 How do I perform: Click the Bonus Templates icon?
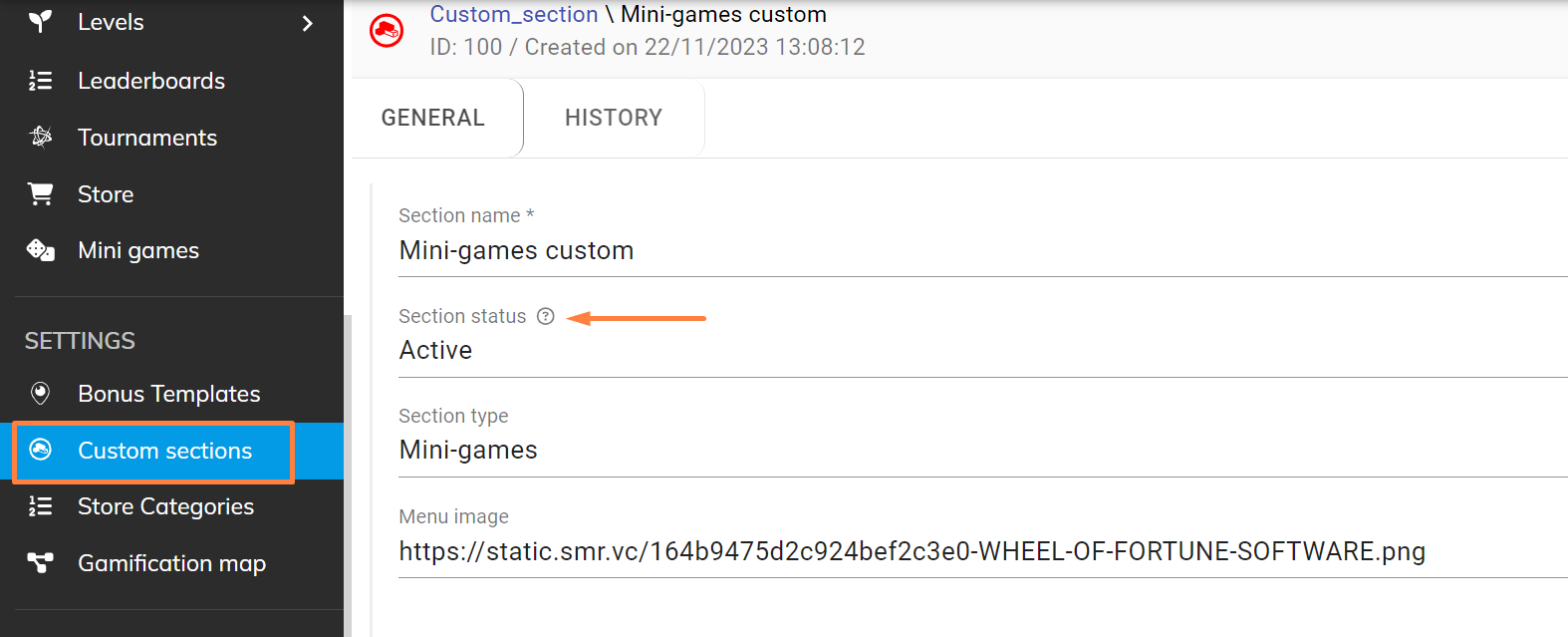tap(41, 394)
